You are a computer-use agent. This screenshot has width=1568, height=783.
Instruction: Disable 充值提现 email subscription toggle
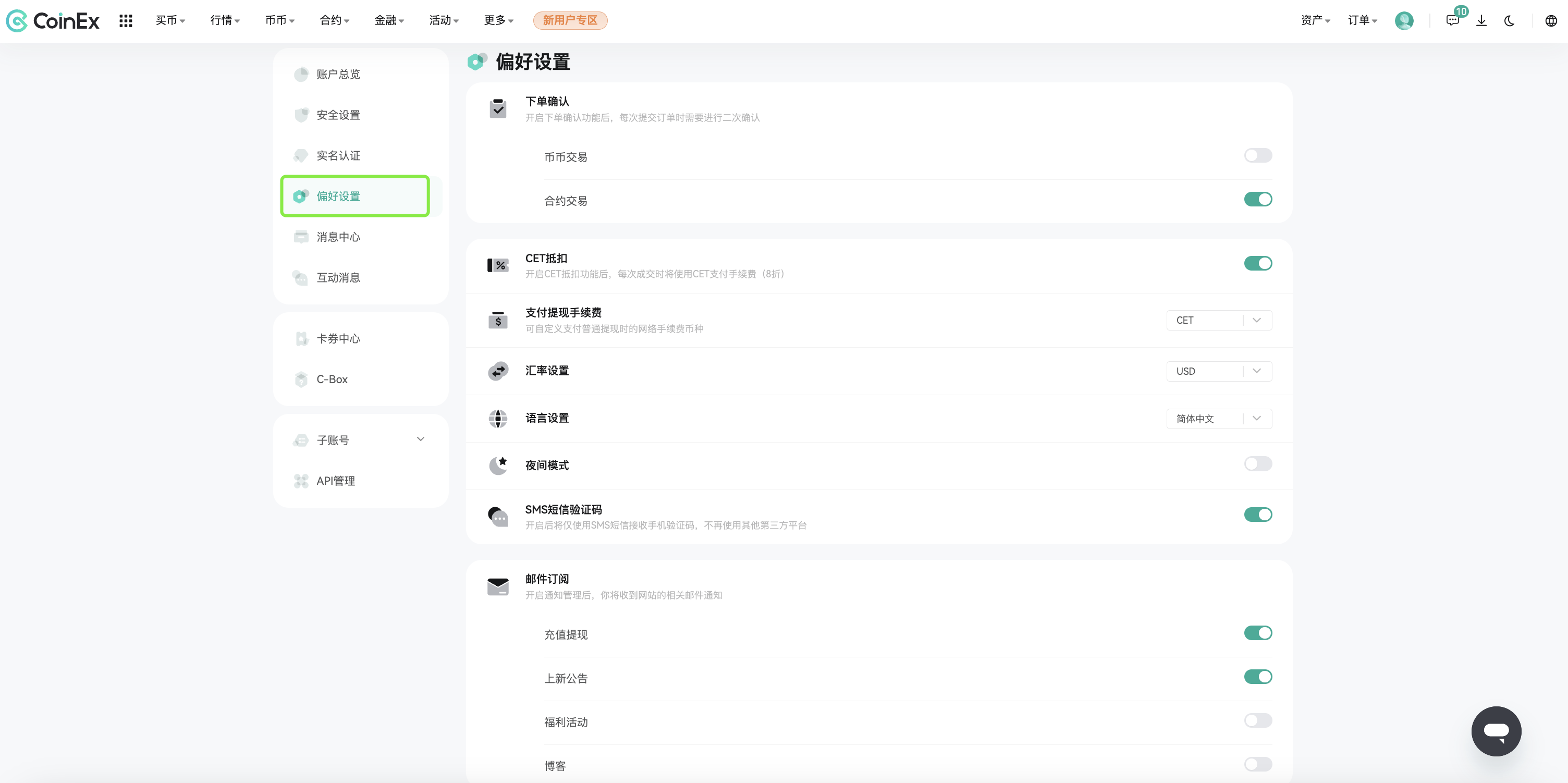pos(1257,633)
